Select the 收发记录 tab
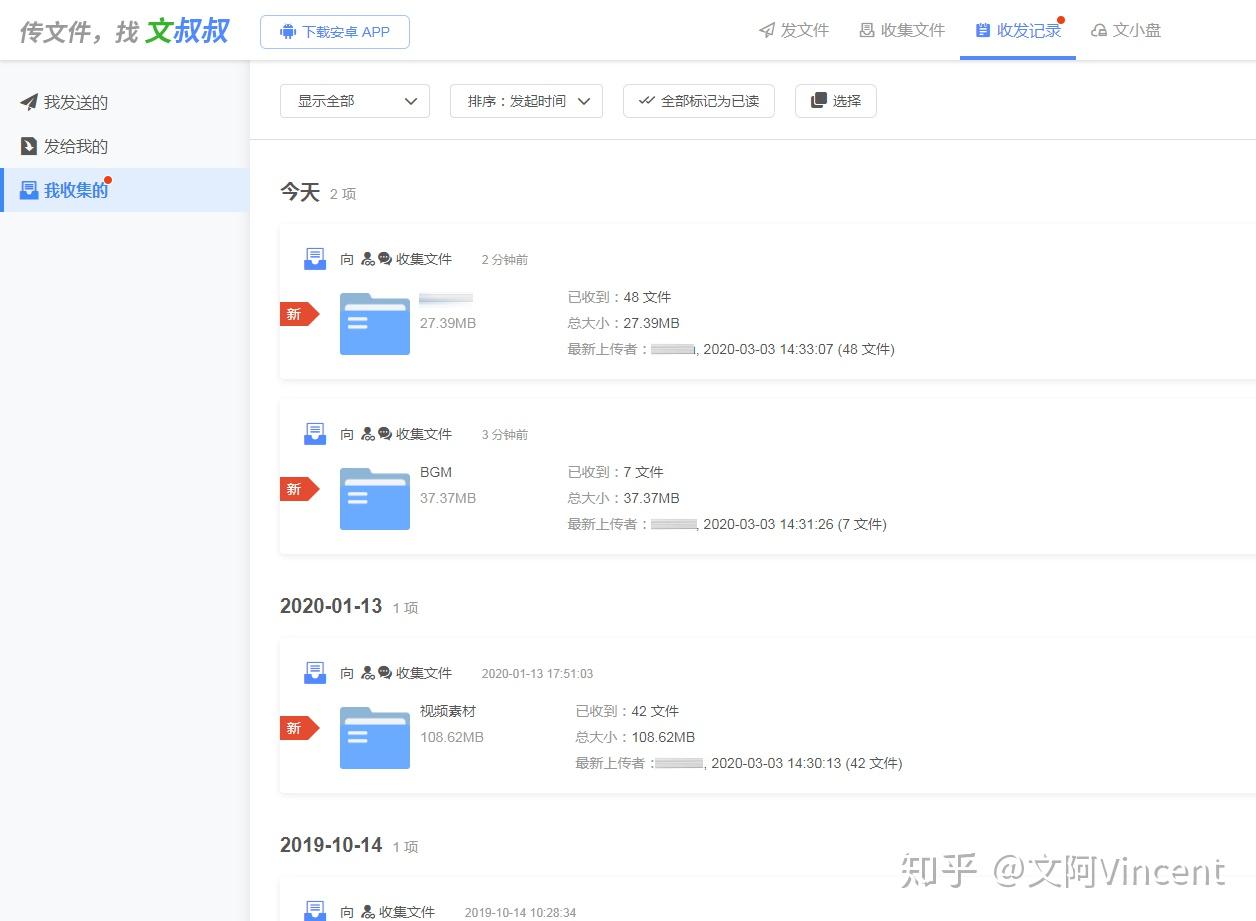 pos(1018,30)
